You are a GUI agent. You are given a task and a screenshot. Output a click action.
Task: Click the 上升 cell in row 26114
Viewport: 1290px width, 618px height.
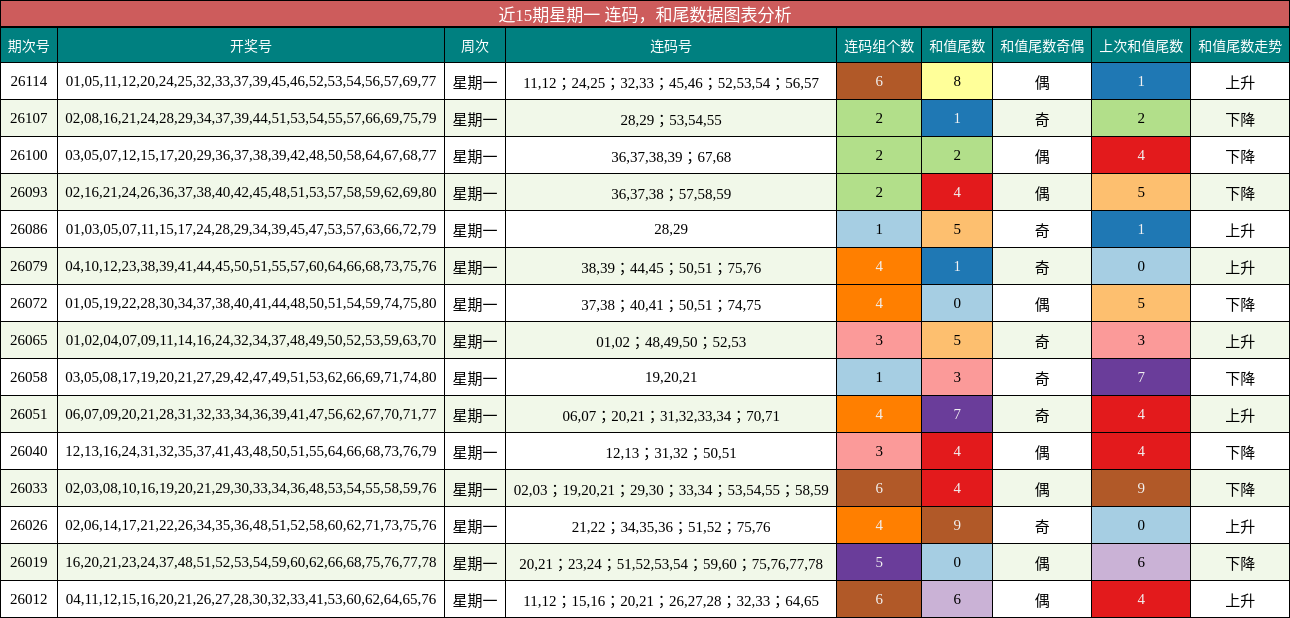tap(1240, 82)
